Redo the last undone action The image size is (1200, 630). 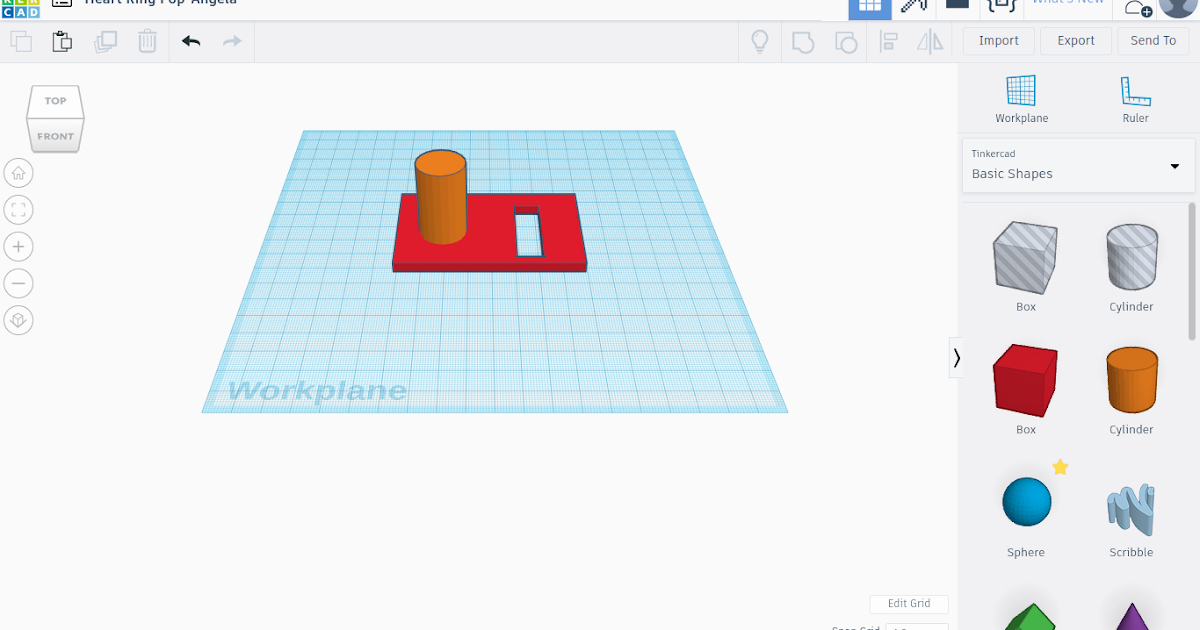tap(232, 41)
